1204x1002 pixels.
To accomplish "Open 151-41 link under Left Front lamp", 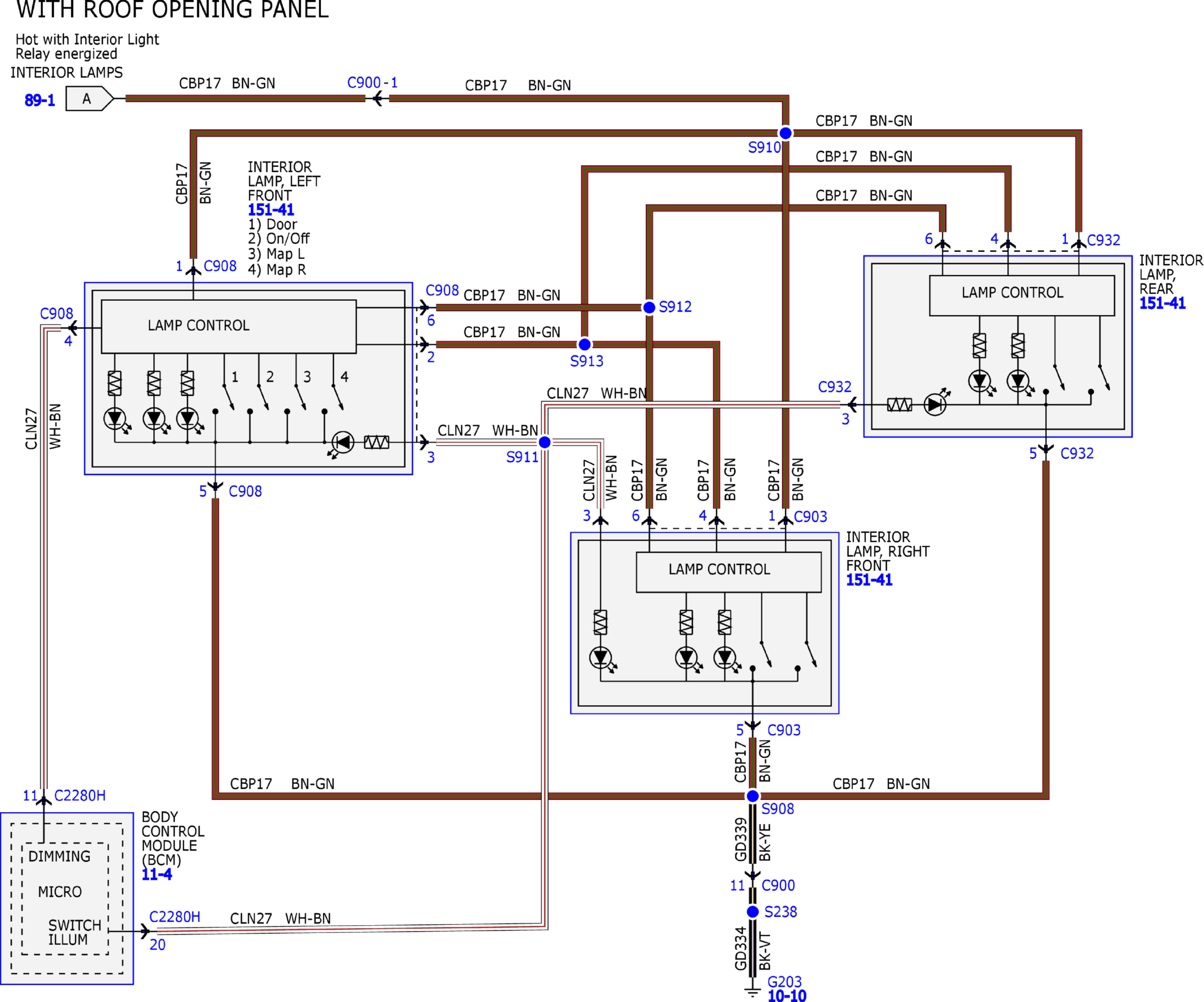I will pos(271,210).
